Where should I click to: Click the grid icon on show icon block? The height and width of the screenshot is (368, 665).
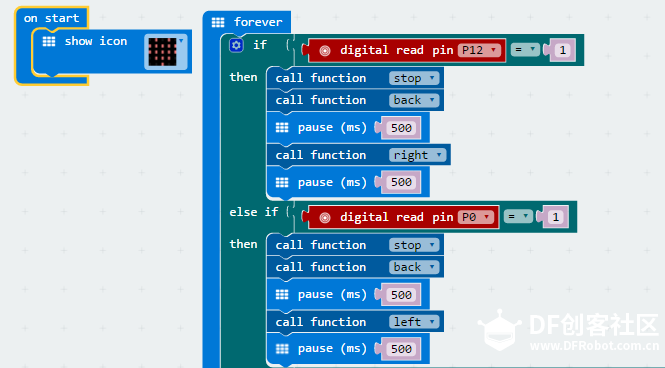[49, 41]
